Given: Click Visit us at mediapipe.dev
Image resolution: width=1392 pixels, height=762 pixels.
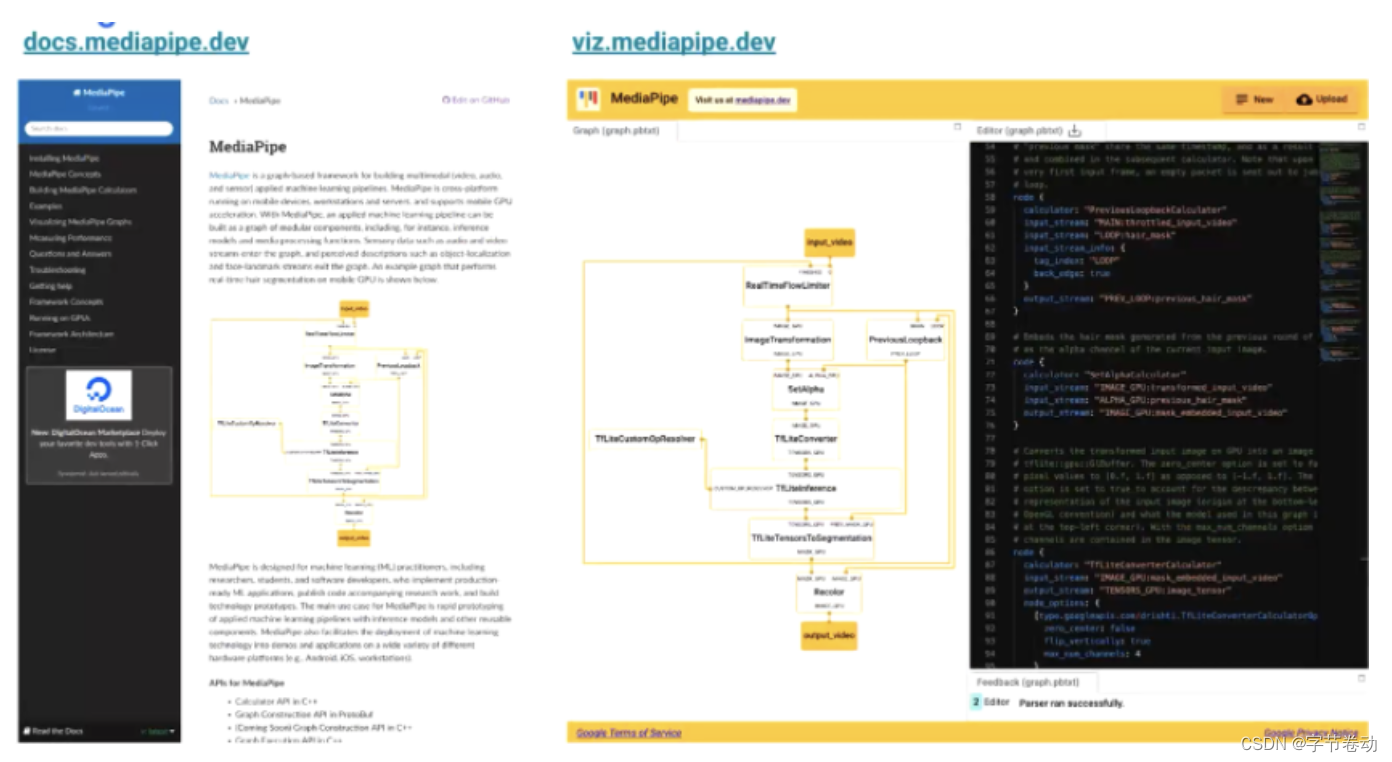Looking at the screenshot, I should (743, 100).
